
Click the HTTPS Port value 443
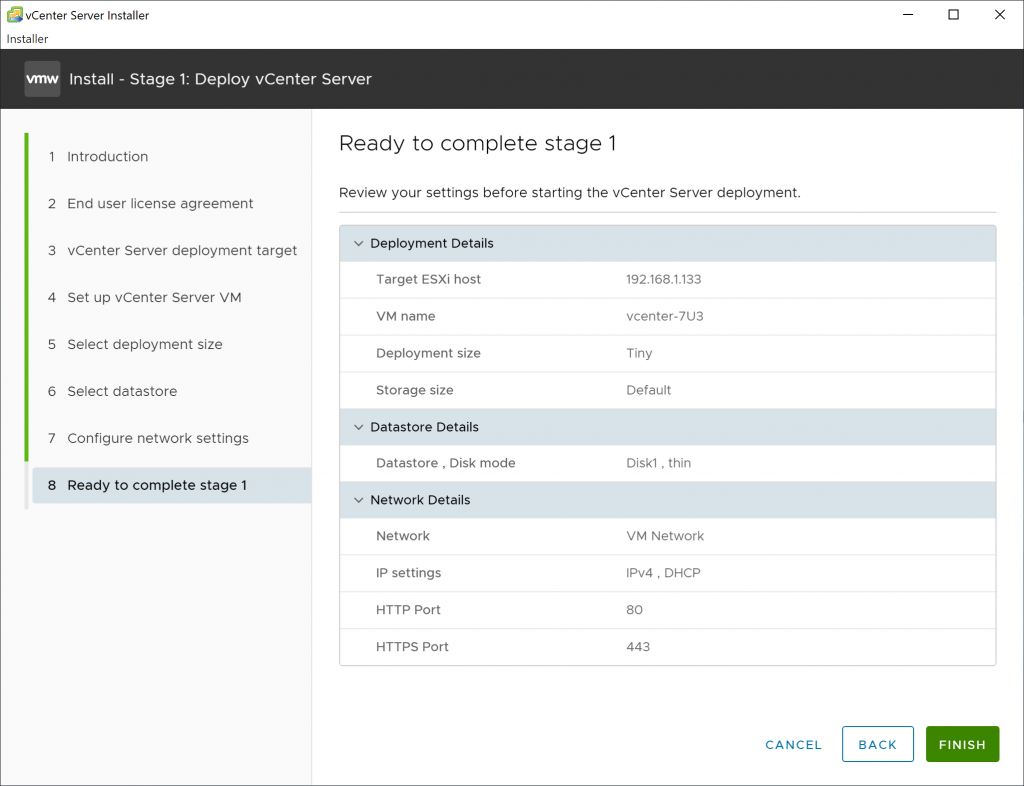coord(638,647)
